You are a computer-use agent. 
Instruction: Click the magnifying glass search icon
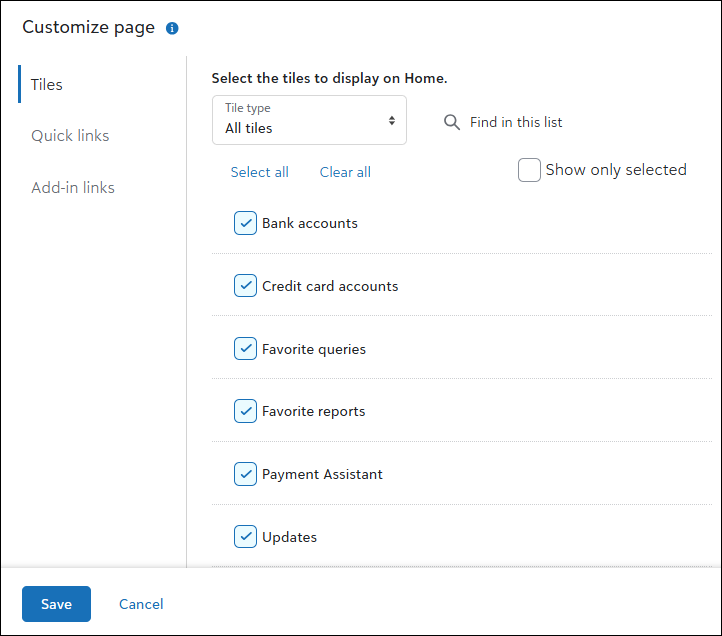(x=452, y=122)
